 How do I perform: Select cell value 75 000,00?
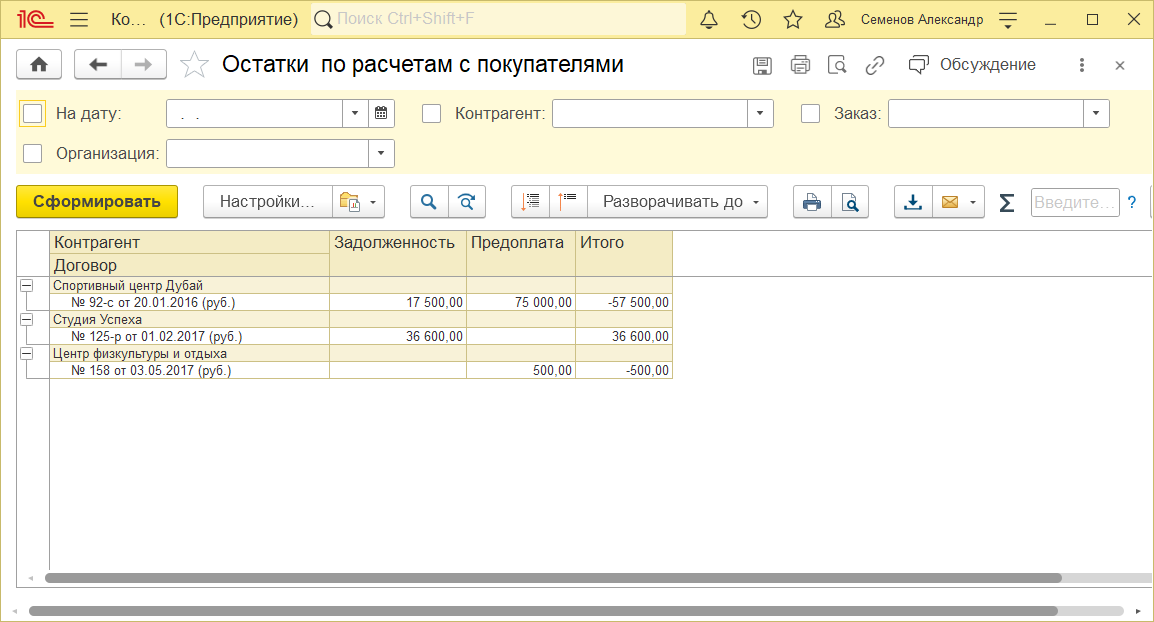pos(521,303)
